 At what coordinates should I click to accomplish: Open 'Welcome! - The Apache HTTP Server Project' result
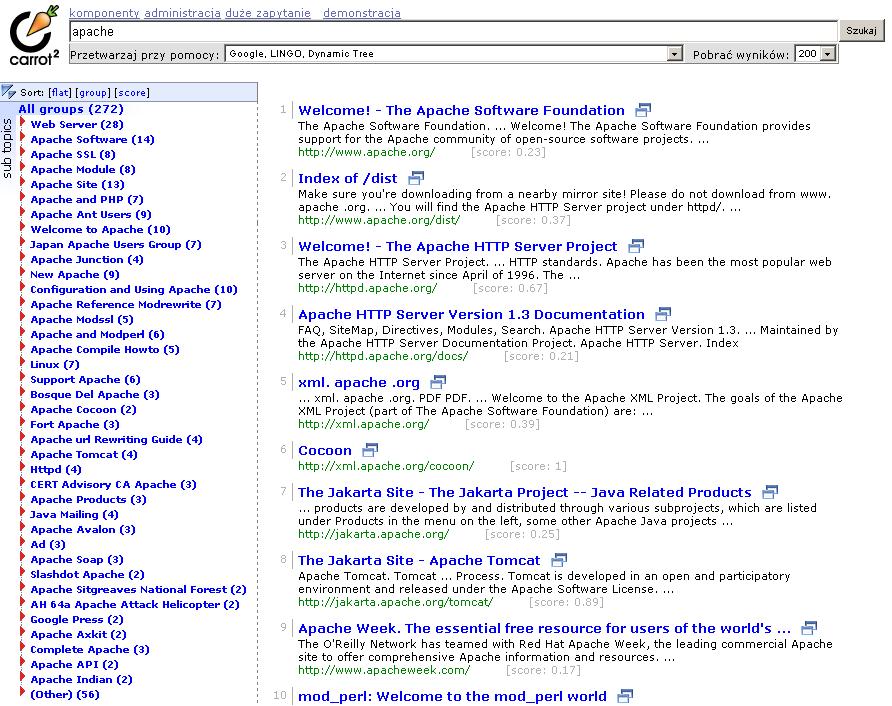(457, 247)
